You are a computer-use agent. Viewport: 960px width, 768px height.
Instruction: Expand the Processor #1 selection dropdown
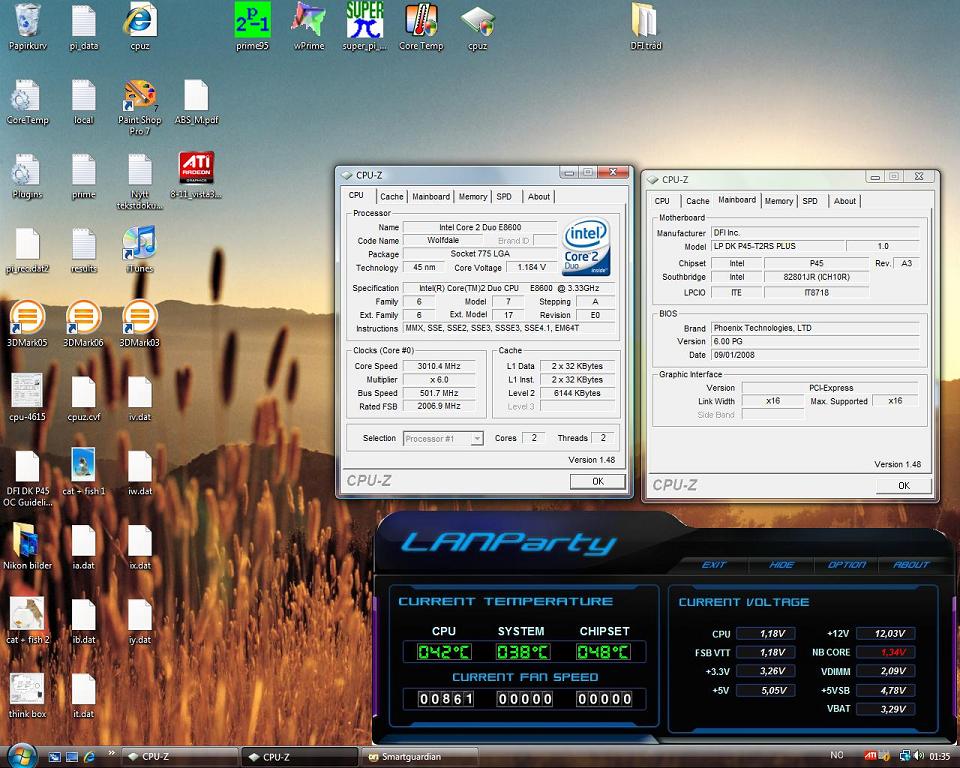[x=476, y=439]
